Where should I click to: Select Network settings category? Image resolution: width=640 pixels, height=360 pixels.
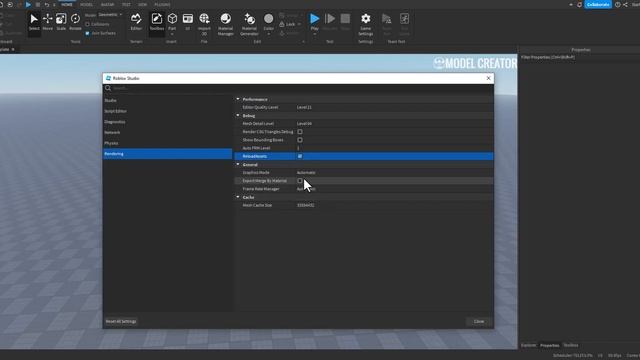(x=167, y=132)
